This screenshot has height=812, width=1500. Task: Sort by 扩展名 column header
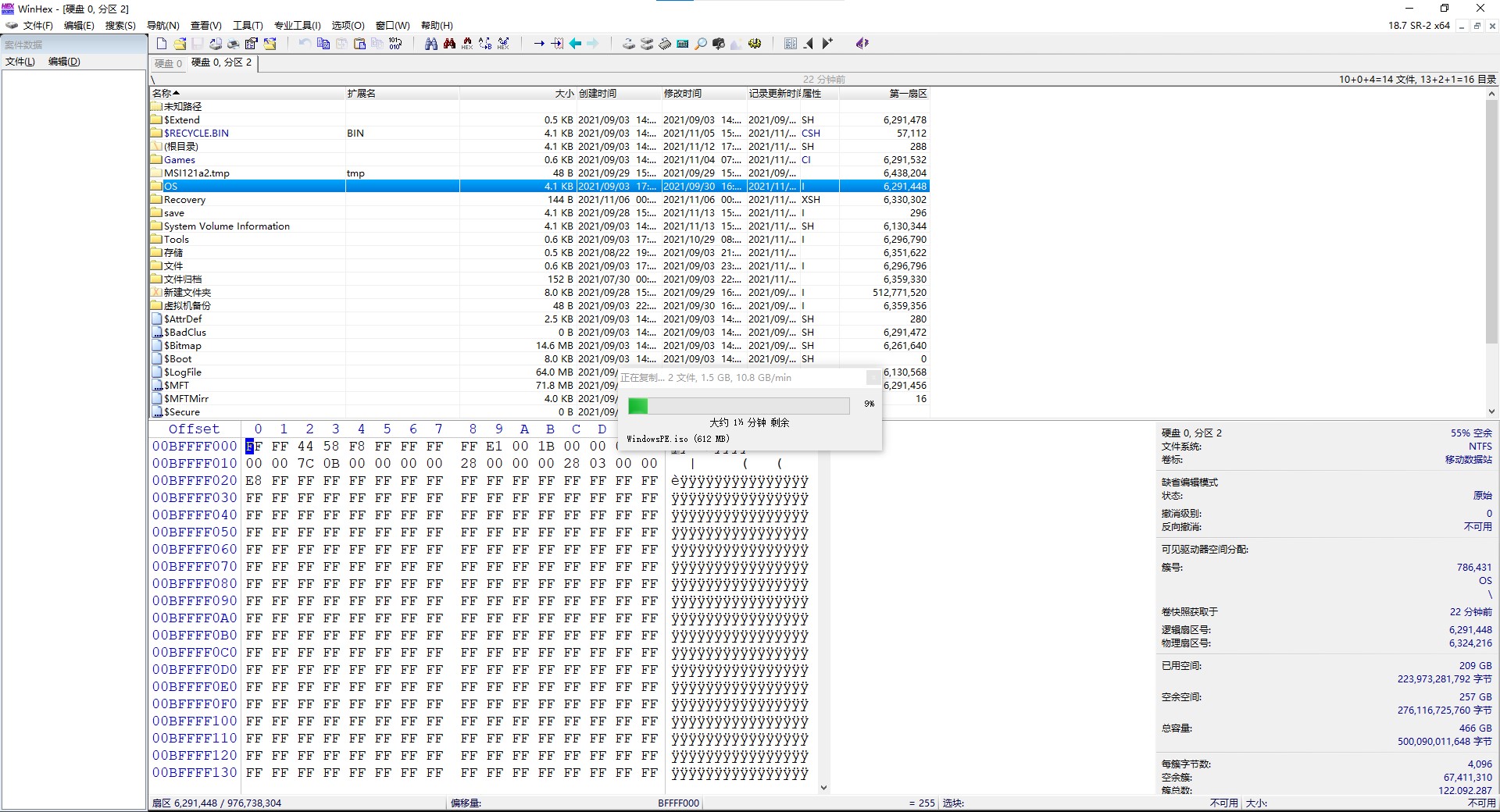(402, 94)
